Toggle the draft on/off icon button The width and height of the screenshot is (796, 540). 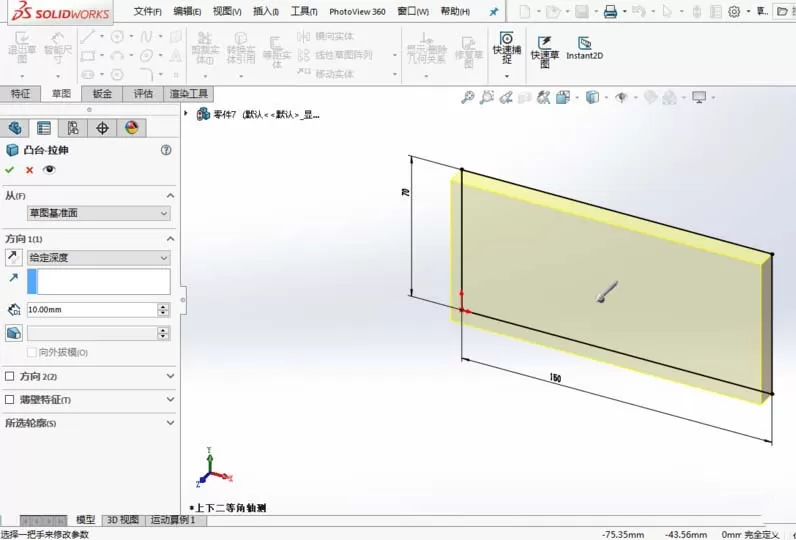pyautogui.click(x=14, y=333)
